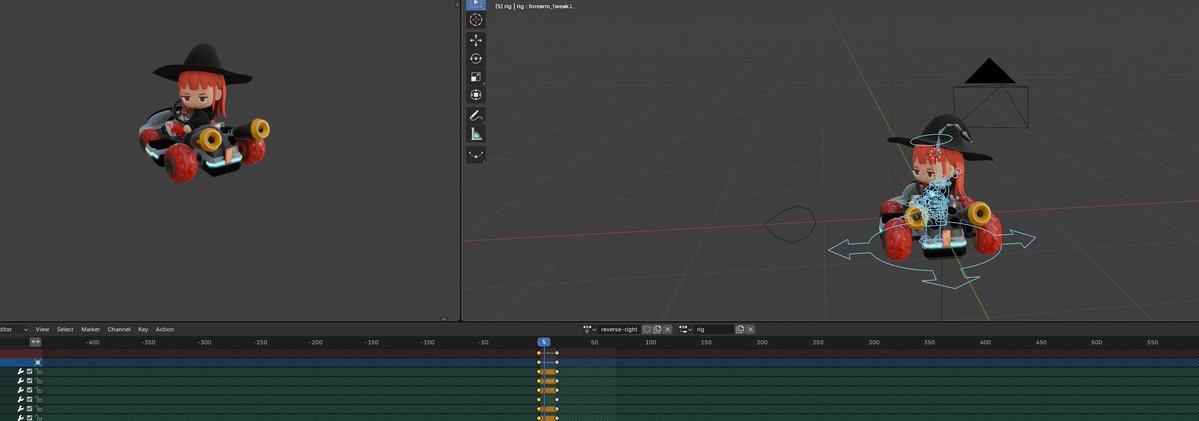1199x421 pixels.
Task: Click the rig slot name field
Action: pyautogui.click(x=714, y=329)
